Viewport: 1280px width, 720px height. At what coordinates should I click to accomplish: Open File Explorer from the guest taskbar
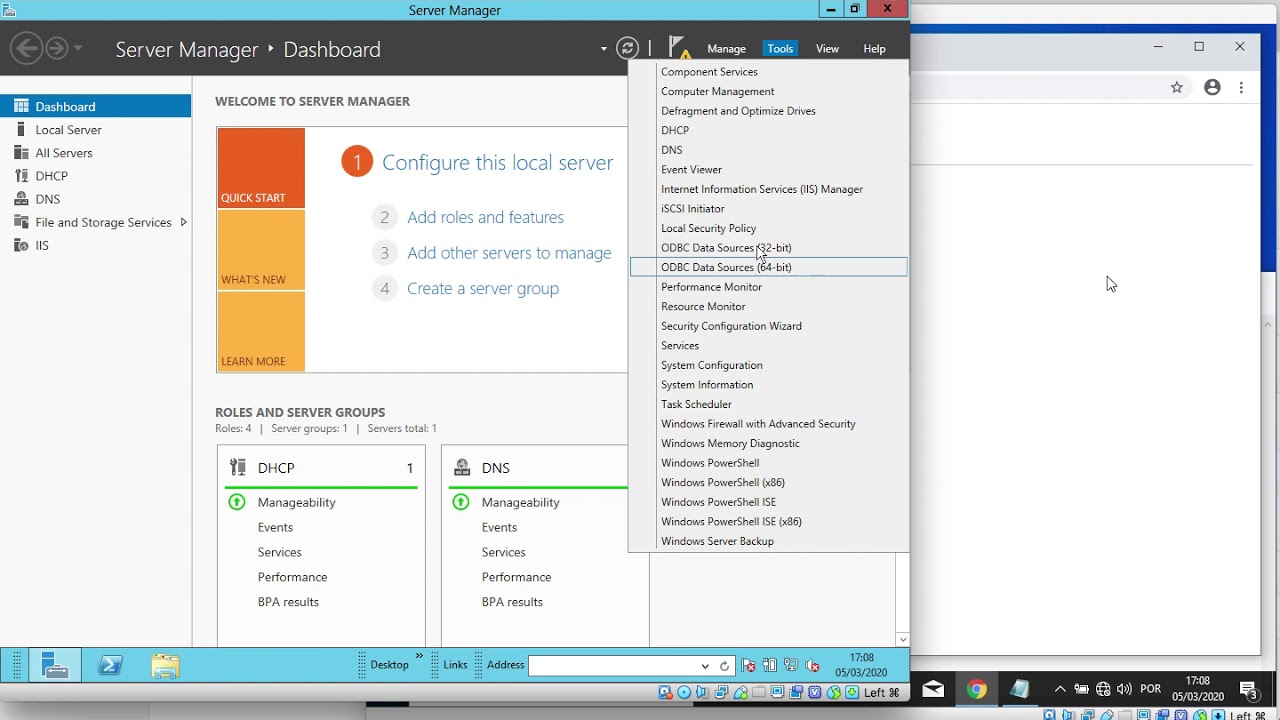click(166, 665)
